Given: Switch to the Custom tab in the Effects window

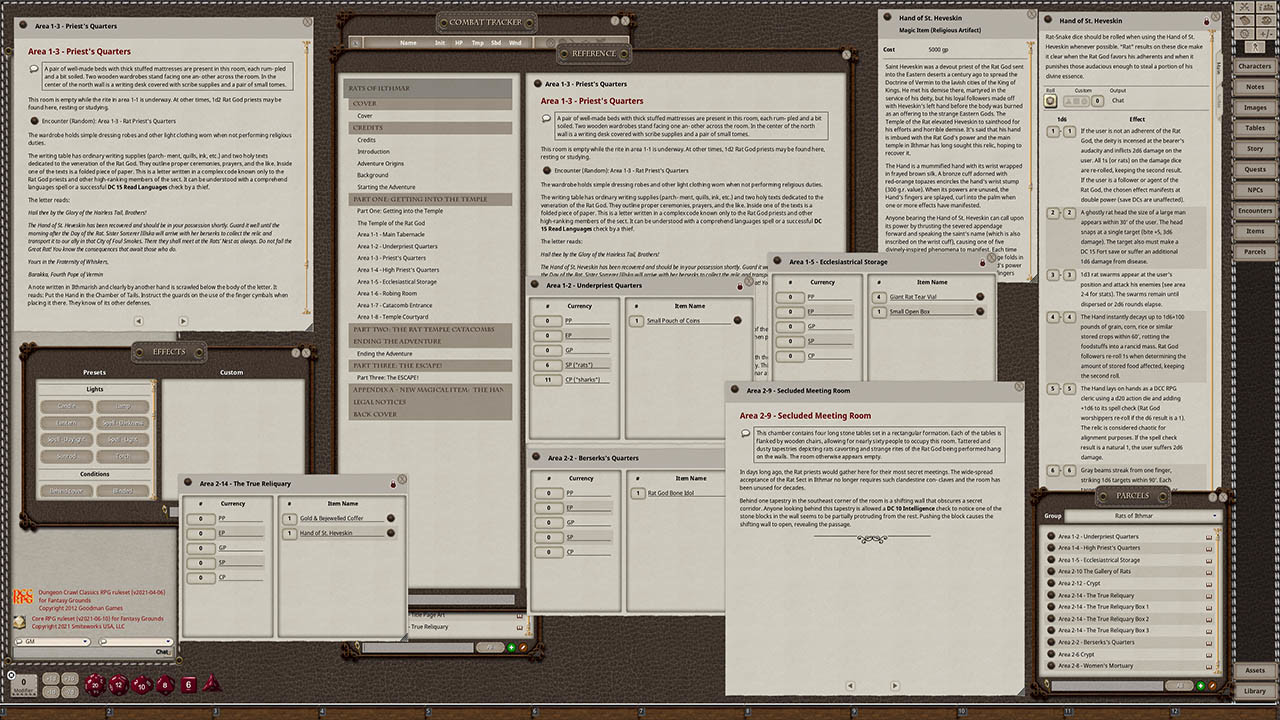Looking at the screenshot, I should (x=231, y=372).
